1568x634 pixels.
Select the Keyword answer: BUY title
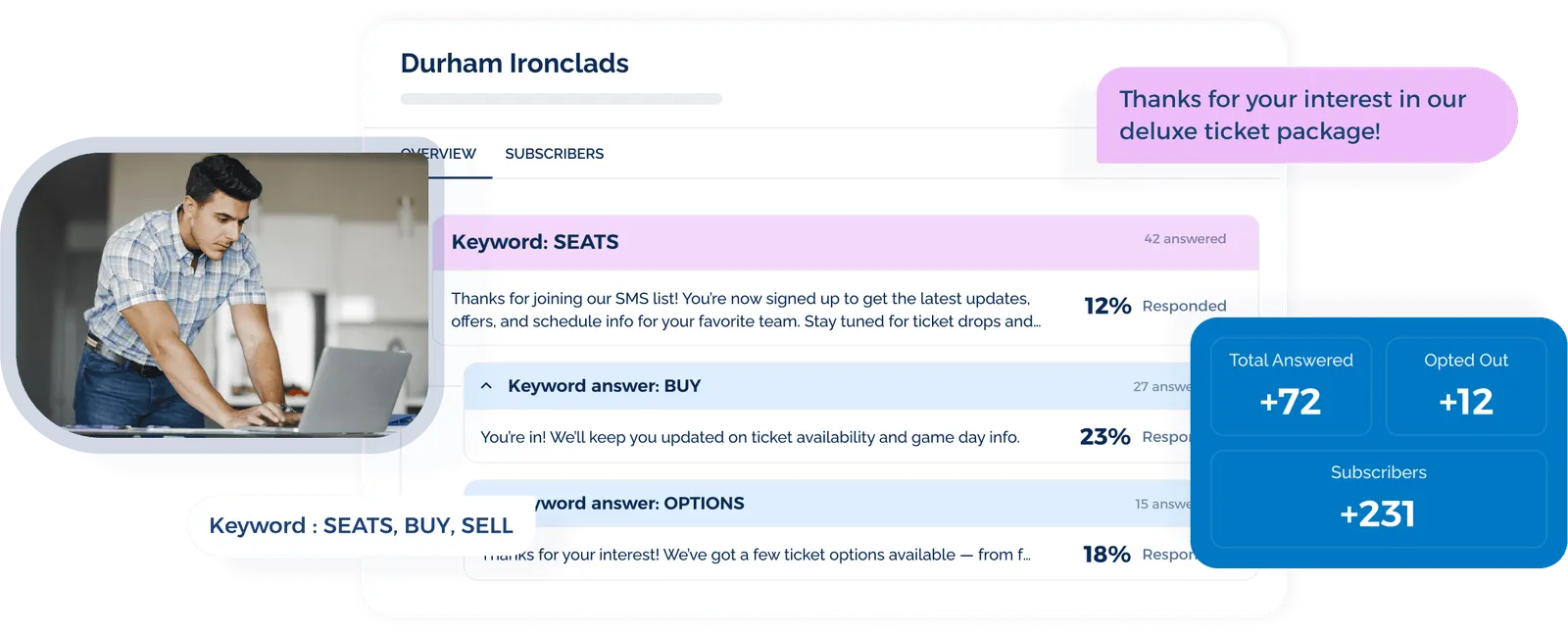[604, 386]
